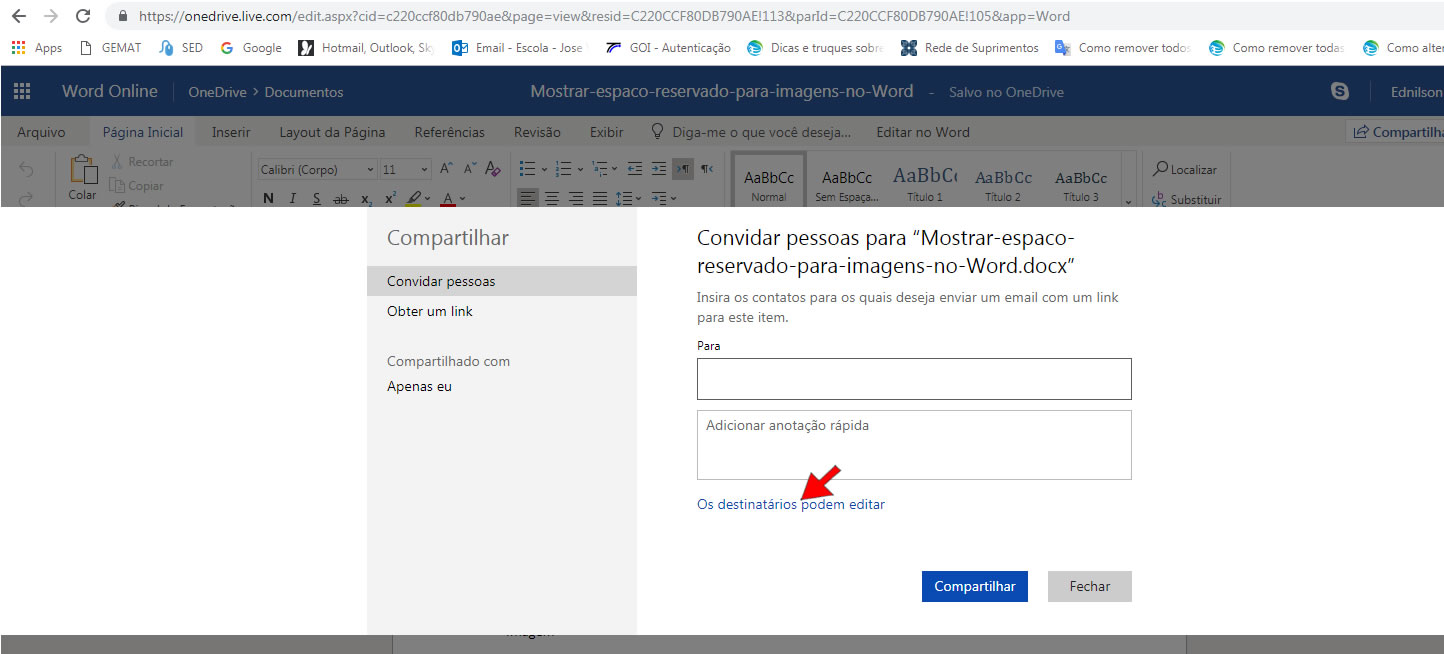The height and width of the screenshot is (654, 1444).
Task: Click the increase indent icon
Action: point(659,169)
